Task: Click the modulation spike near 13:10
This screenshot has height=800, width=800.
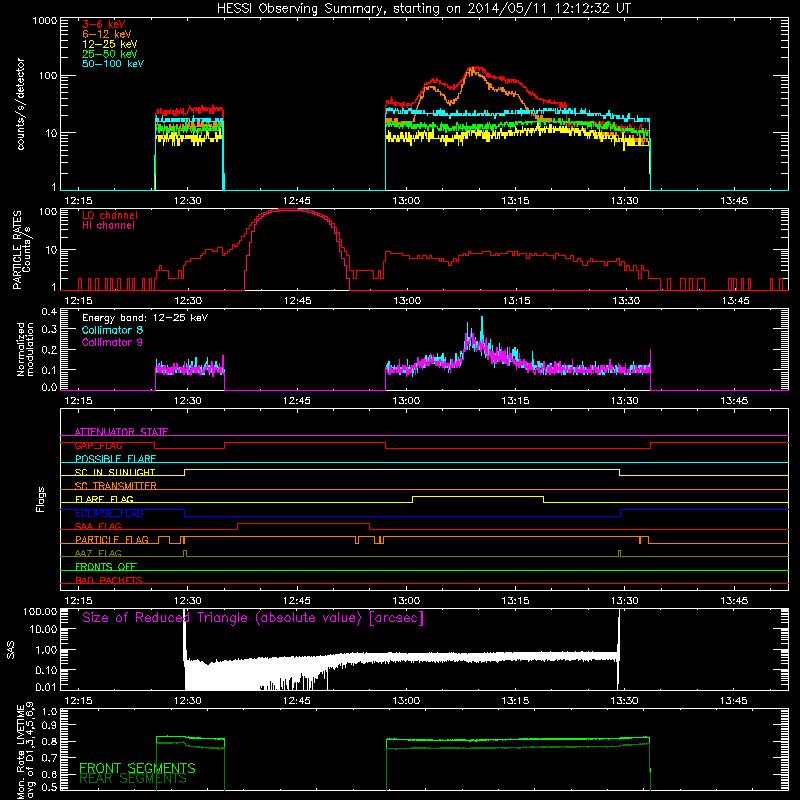Action: 482,327
